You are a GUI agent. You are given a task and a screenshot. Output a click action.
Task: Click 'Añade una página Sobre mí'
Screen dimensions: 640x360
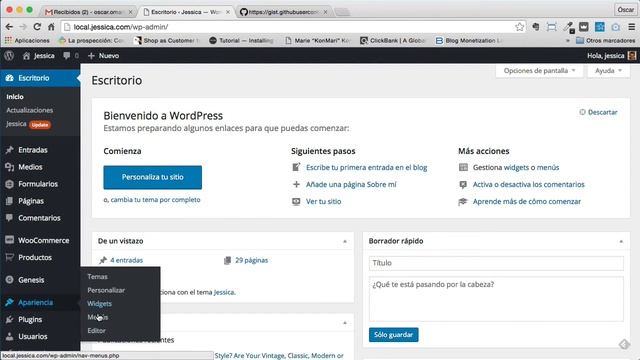[x=351, y=184]
